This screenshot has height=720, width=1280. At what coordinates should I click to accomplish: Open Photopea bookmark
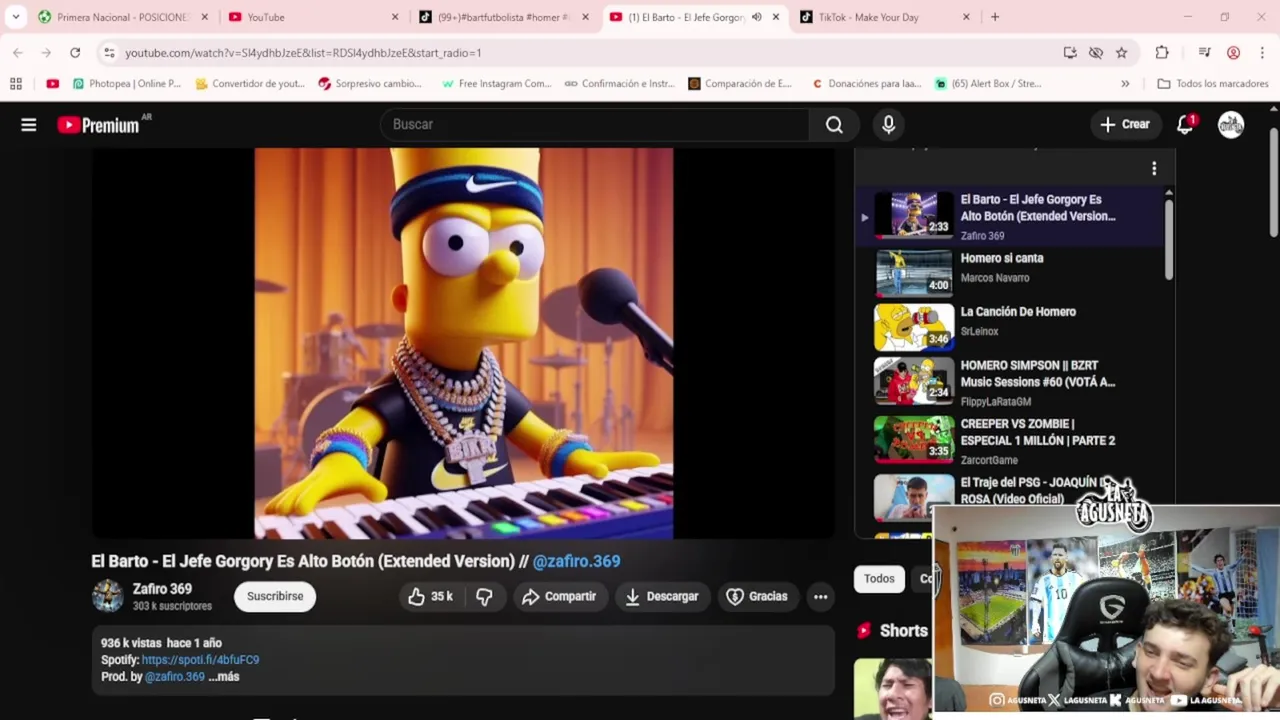click(126, 84)
